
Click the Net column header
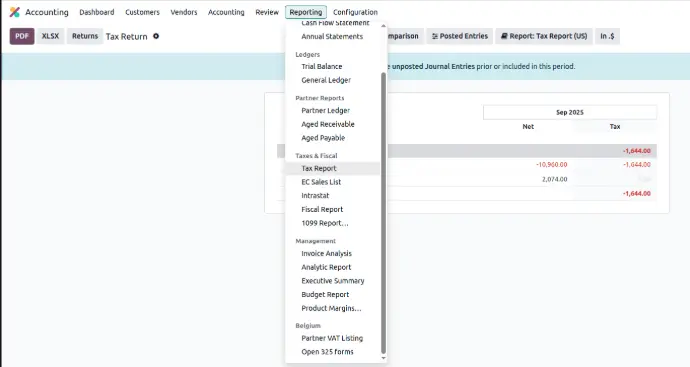pos(528,126)
